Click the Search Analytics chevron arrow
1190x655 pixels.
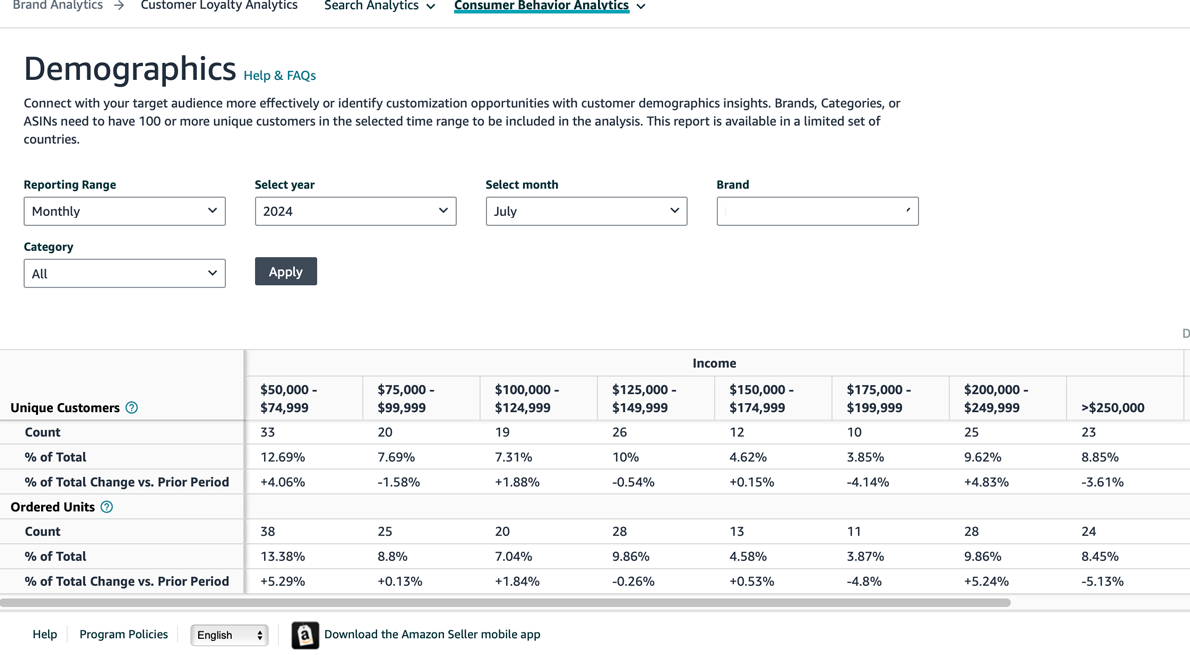(x=431, y=7)
